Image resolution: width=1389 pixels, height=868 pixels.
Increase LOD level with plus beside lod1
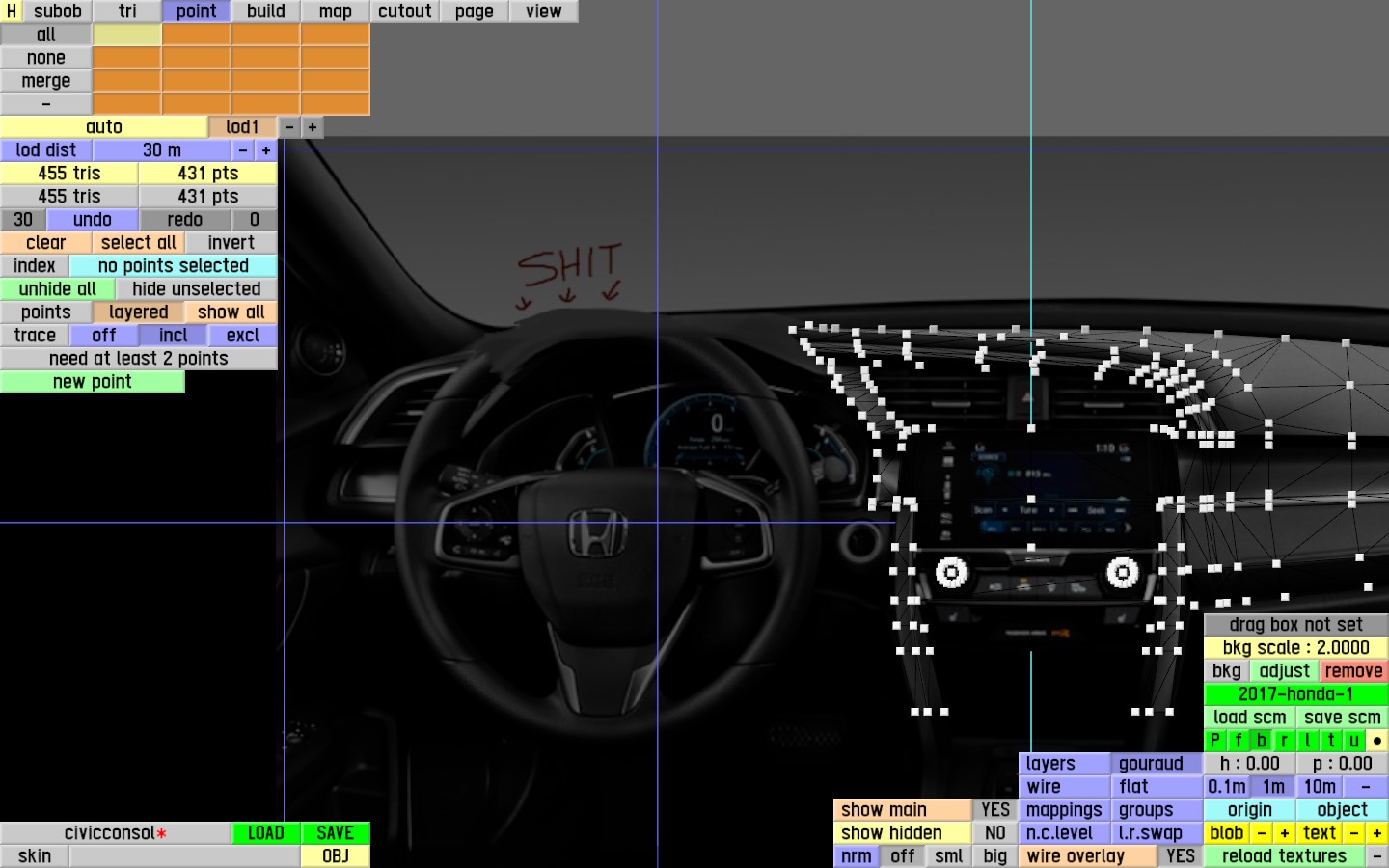[x=313, y=127]
